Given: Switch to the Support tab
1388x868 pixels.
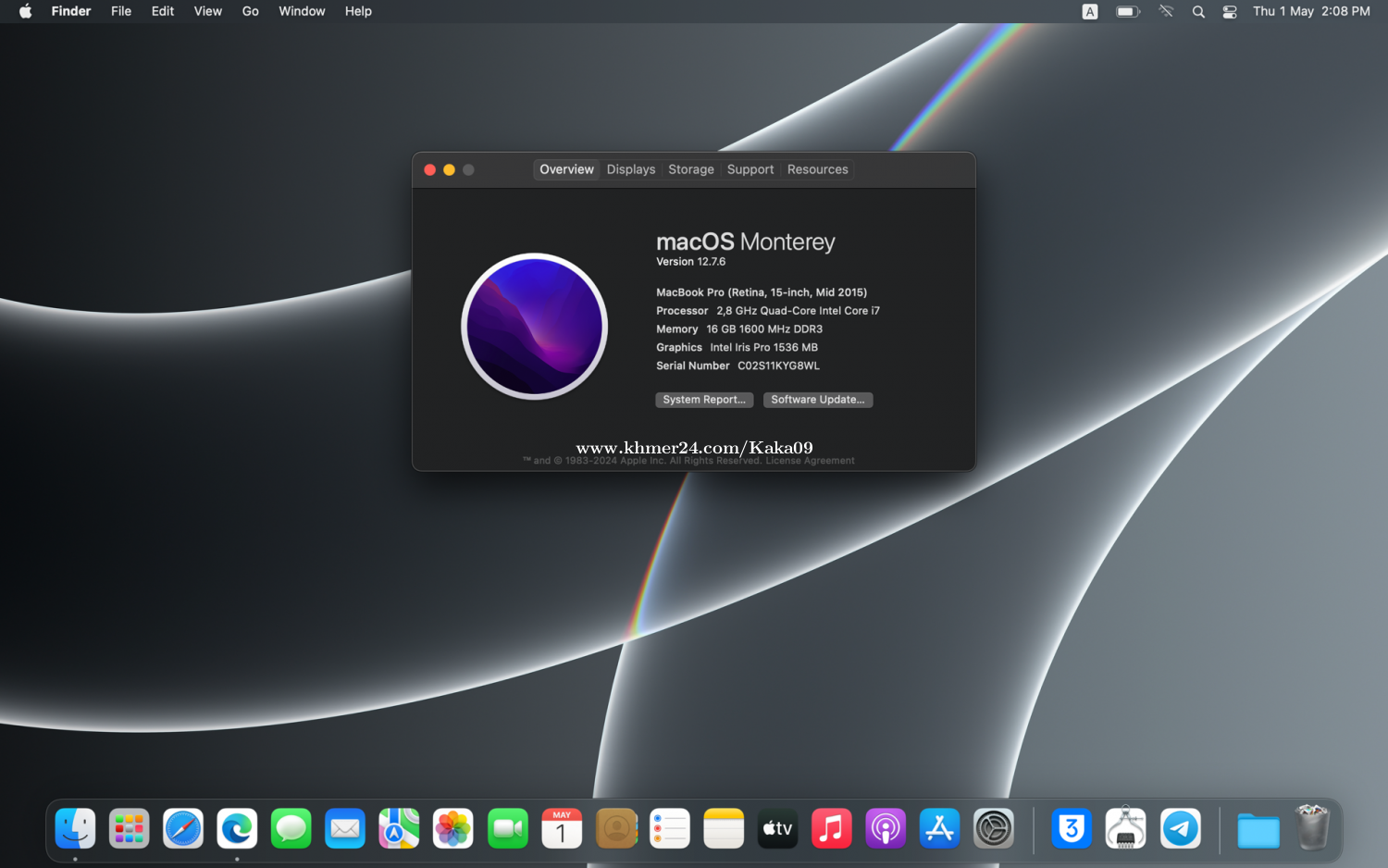Looking at the screenshot, I should coord(750,169).
